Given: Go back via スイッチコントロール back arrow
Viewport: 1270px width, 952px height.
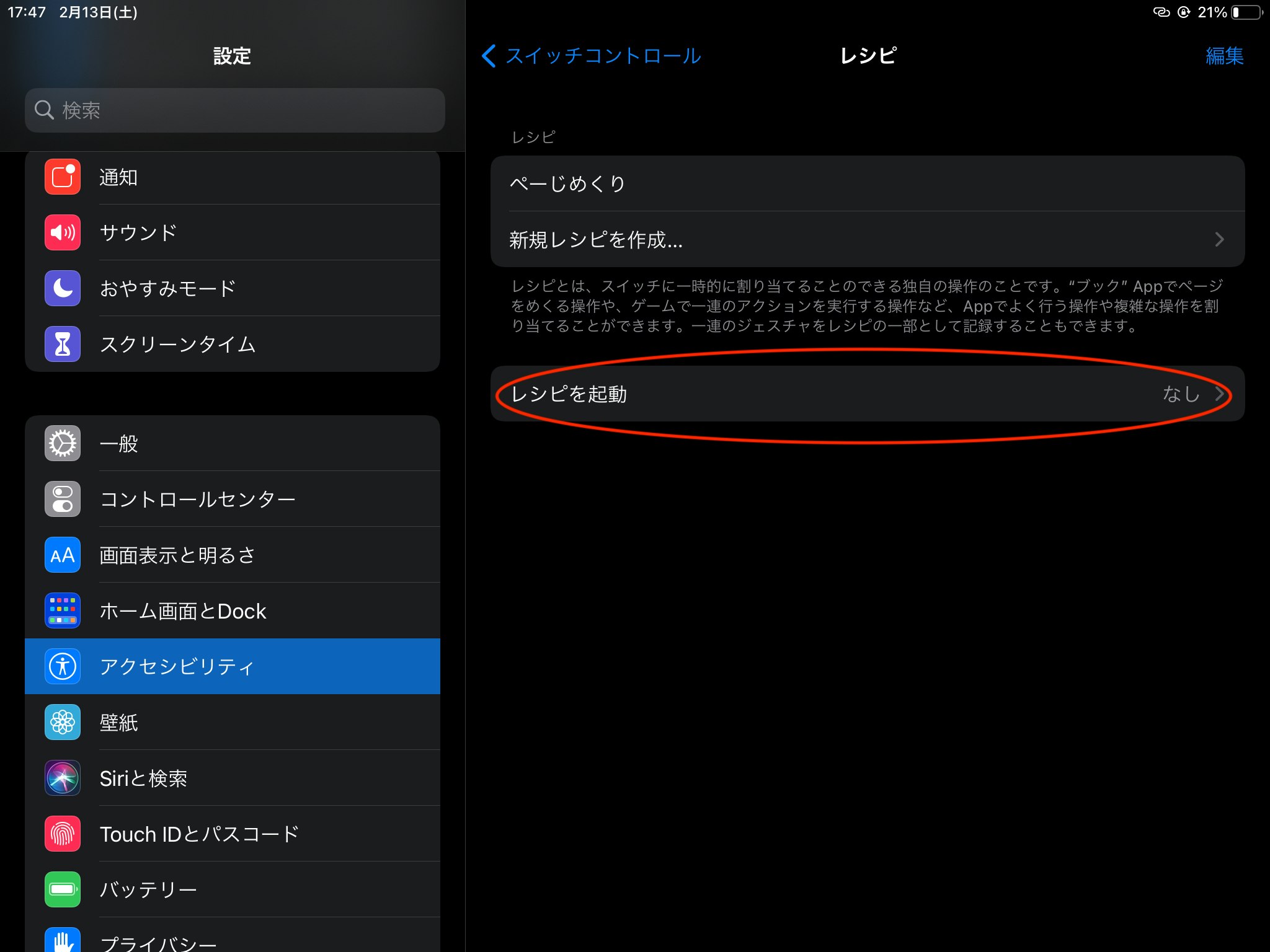Looking at the screenshot, I should (489, 56).
